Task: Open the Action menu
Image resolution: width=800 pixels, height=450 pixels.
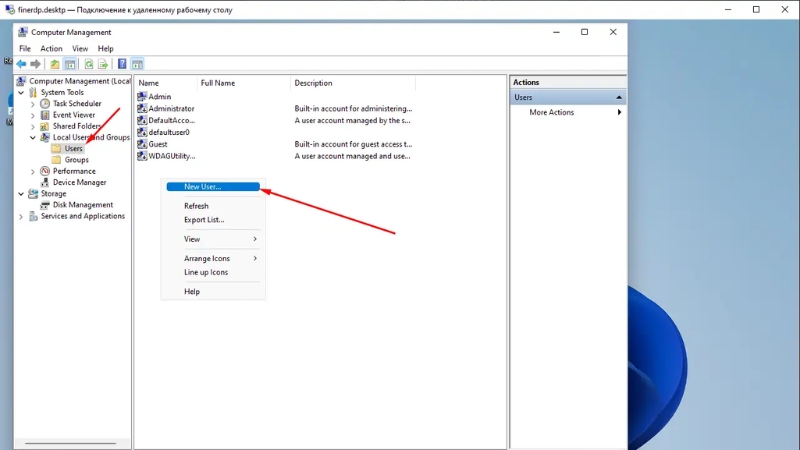Action: pyautogui.click(x=51, y=48)
